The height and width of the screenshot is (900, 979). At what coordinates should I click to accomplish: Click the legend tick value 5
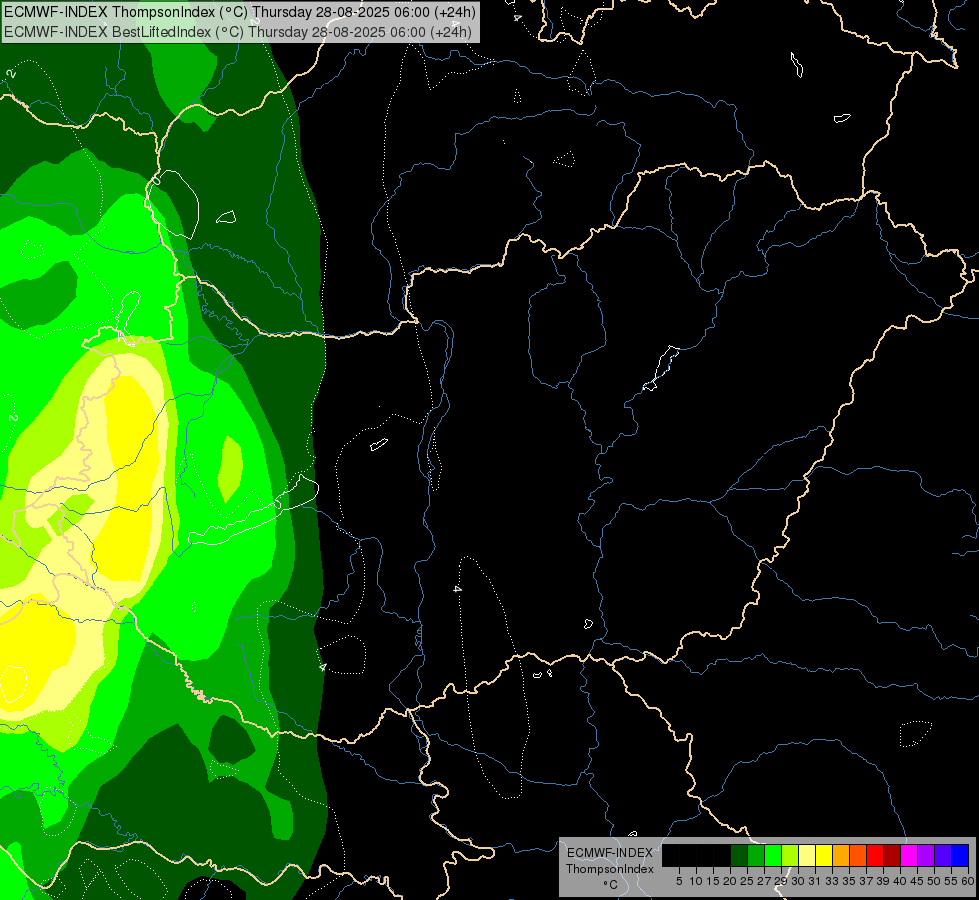tap(679, 881)
